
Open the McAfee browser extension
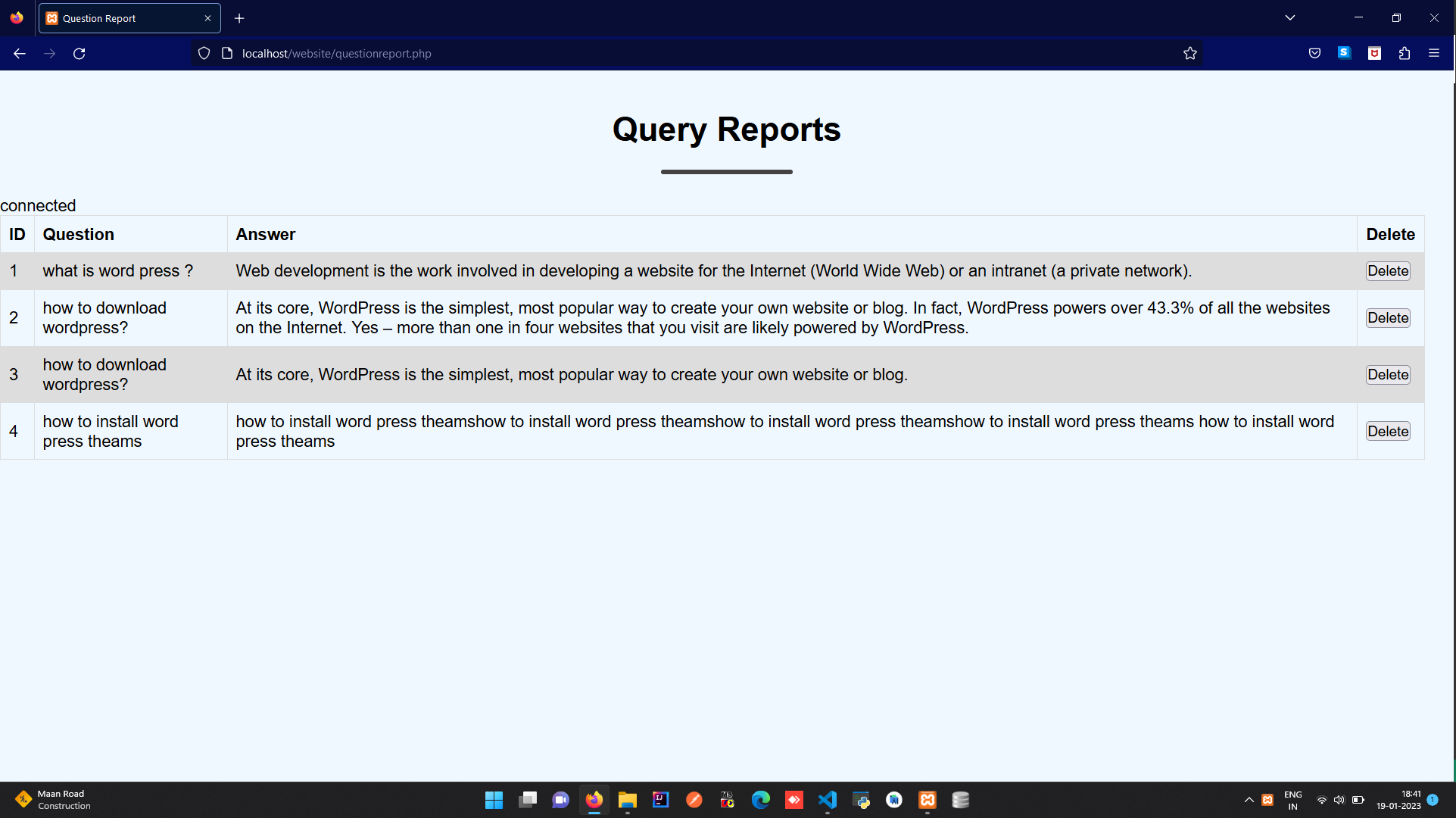coord(1374,53)
